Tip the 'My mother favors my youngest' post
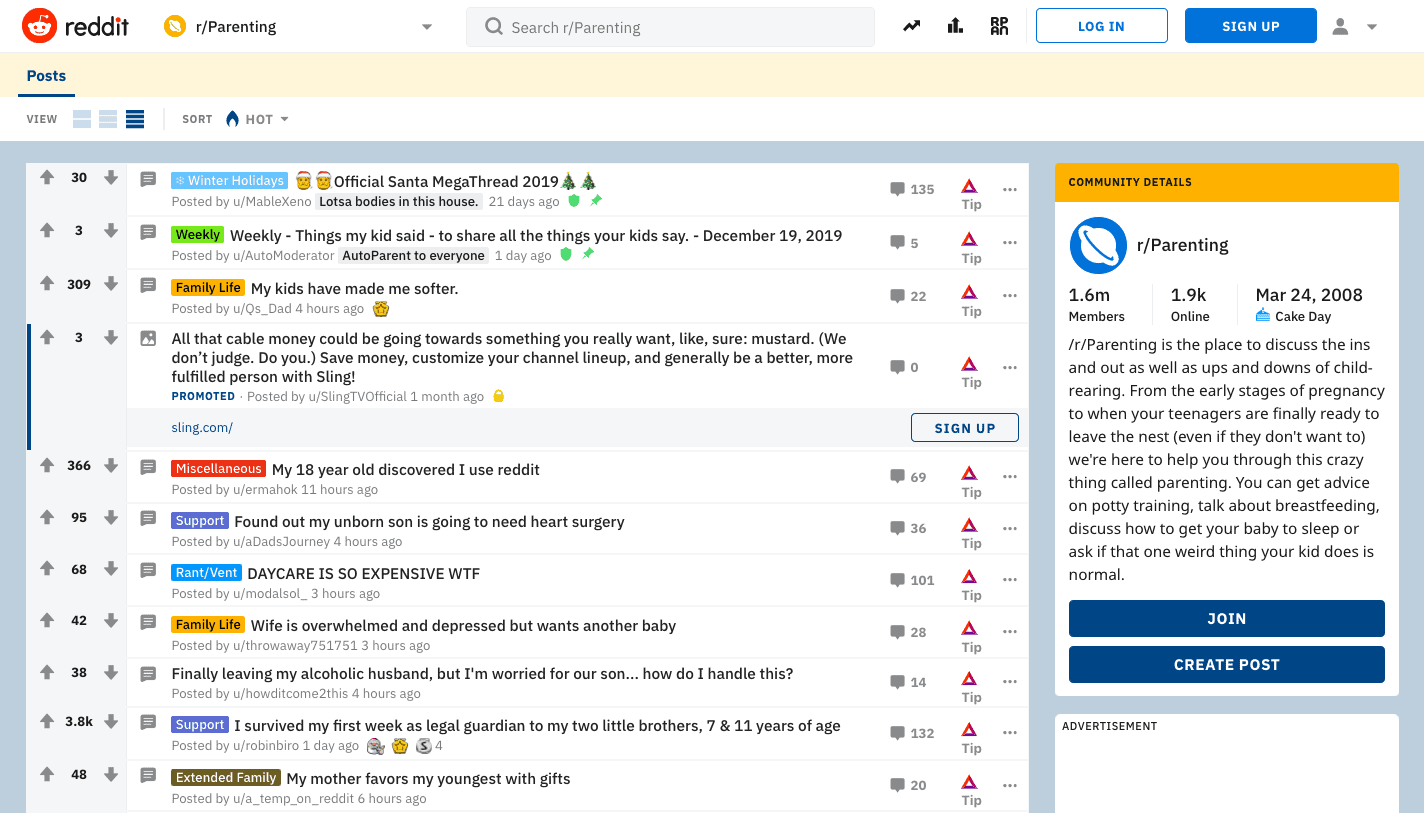Viewport: 1424px width, 813px height. (x=970, y=790)
